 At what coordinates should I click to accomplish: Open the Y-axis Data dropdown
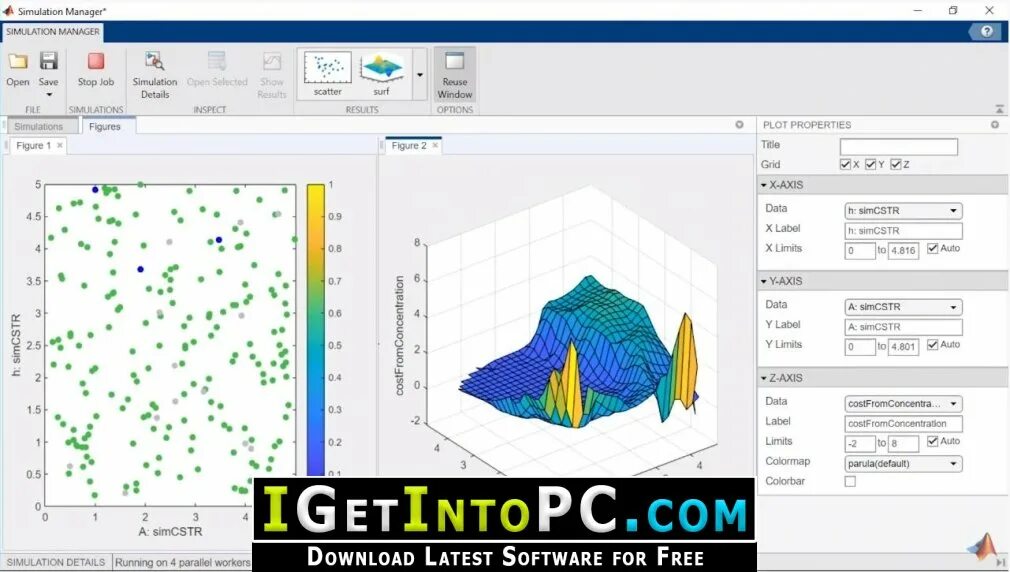903,307
